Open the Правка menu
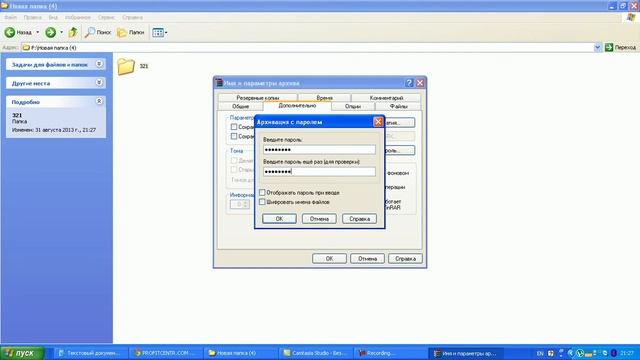Image resolution: width=640 pixels, height=360 pixels. (32, 18)
